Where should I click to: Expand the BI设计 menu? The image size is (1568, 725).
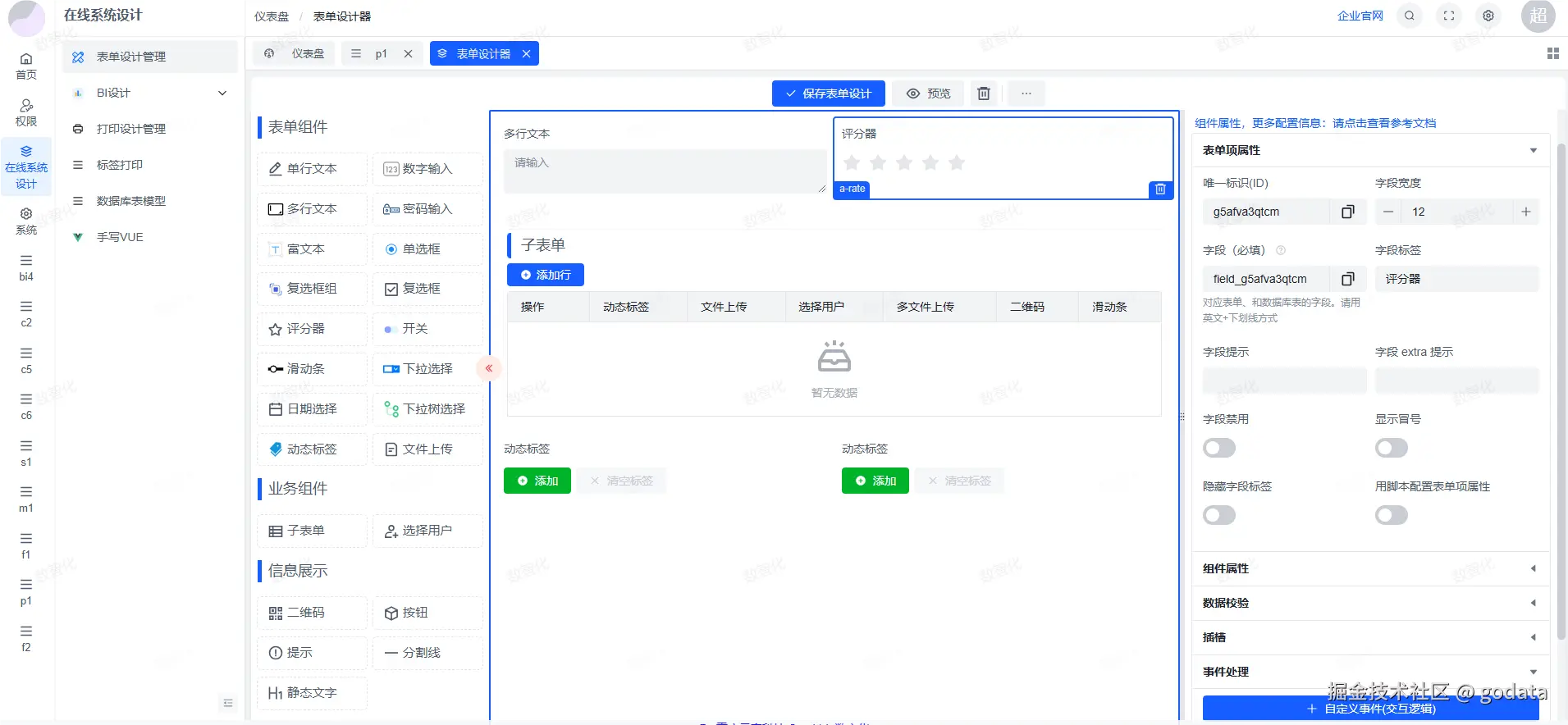click(149, 93)
